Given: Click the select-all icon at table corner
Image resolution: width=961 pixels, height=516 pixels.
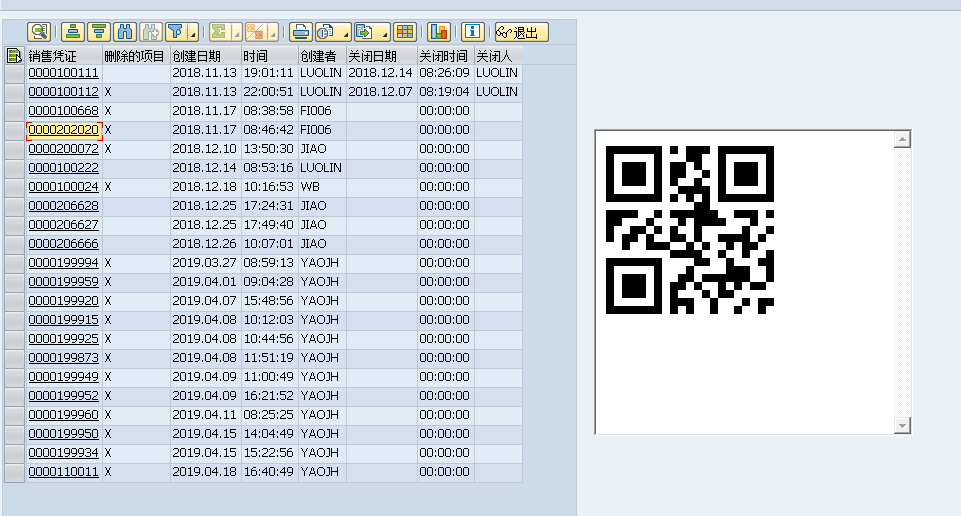Looking at the screenshot, I should [14, 55].
